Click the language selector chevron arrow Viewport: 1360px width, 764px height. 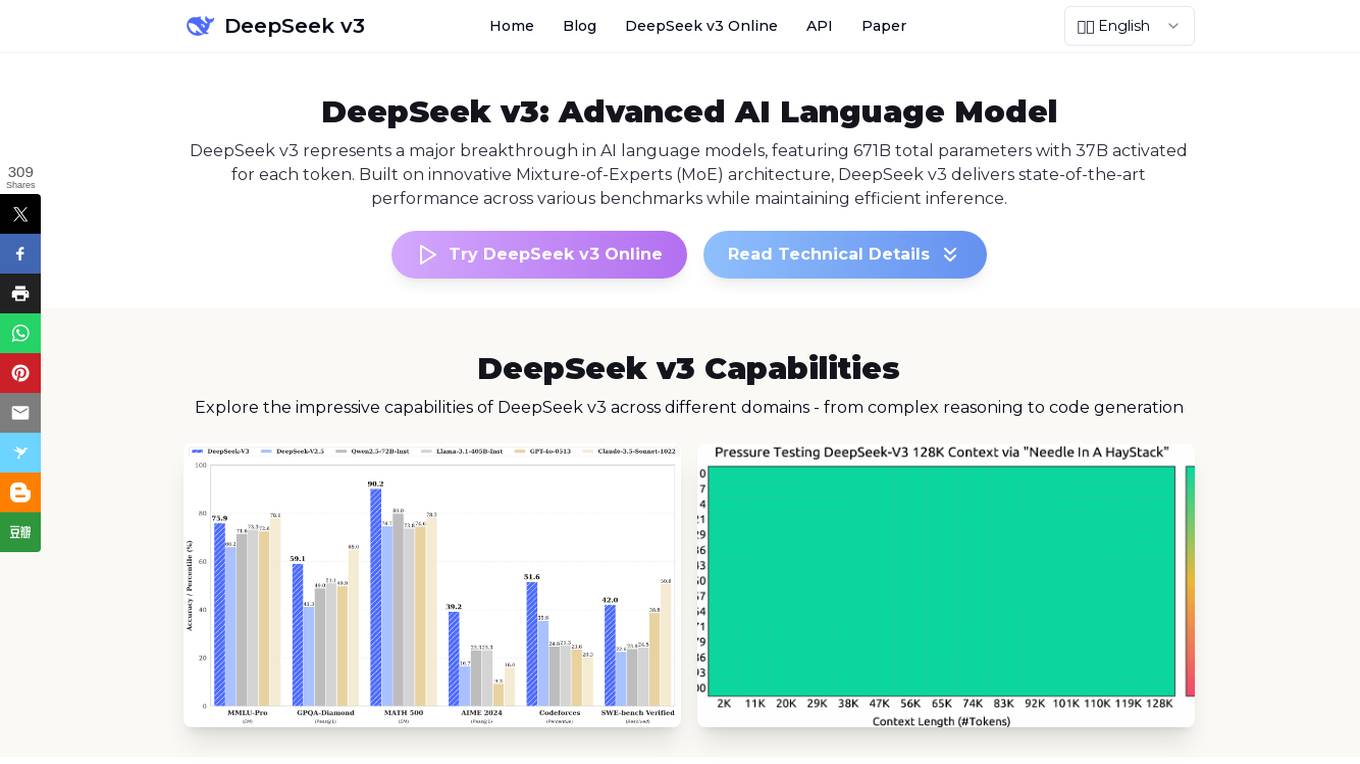[x=1173, y=26]
